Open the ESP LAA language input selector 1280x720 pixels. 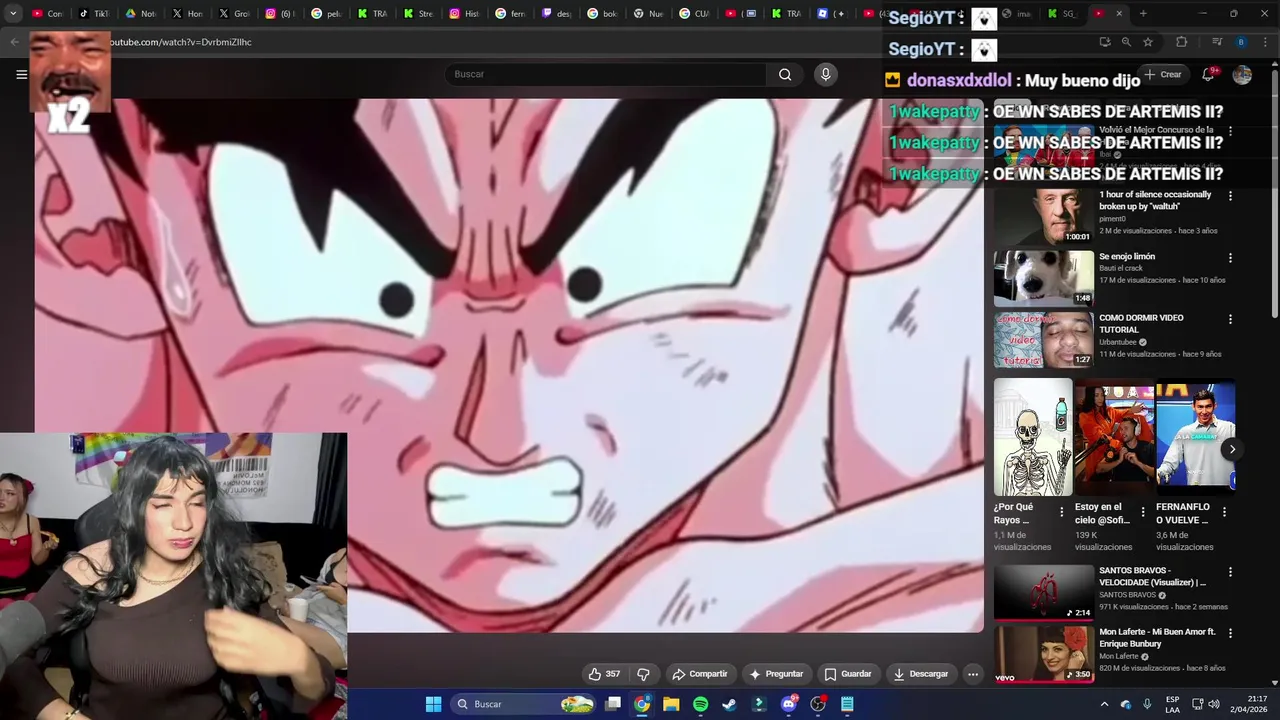click(x=1172, y=704)
